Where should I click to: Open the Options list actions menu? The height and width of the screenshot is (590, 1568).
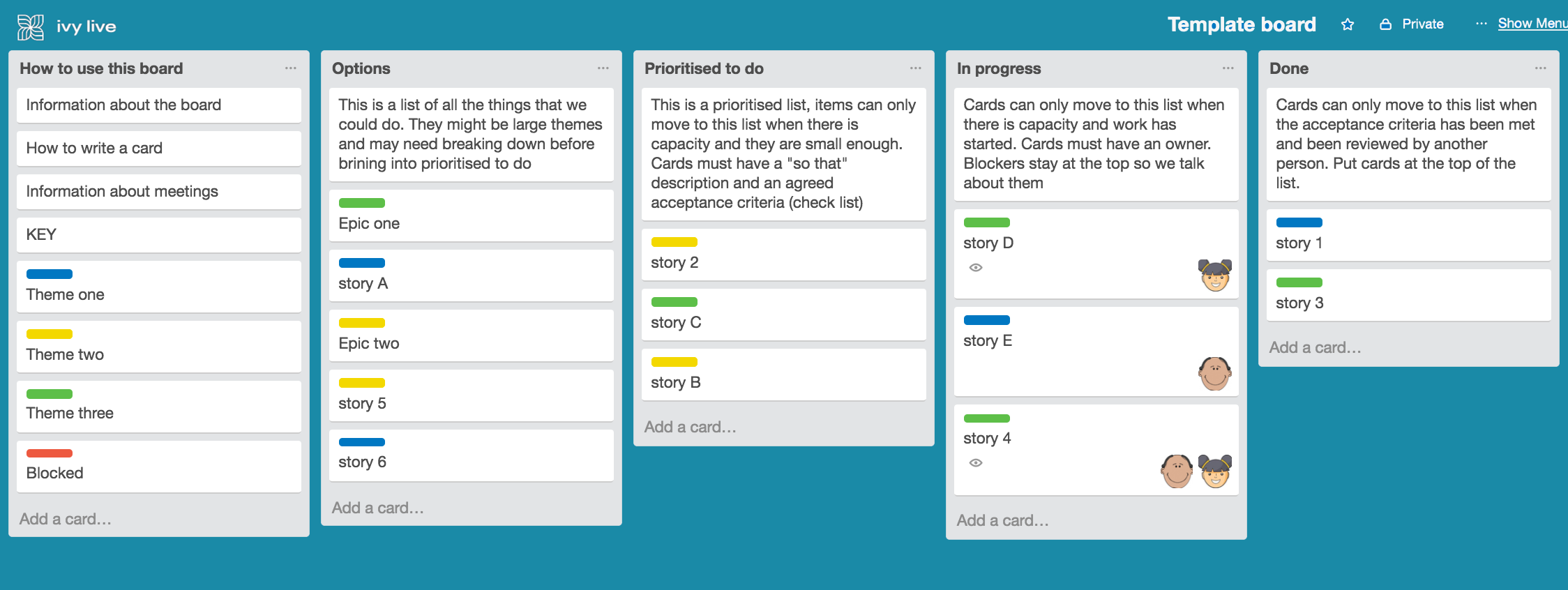click(x=603, y=68)
